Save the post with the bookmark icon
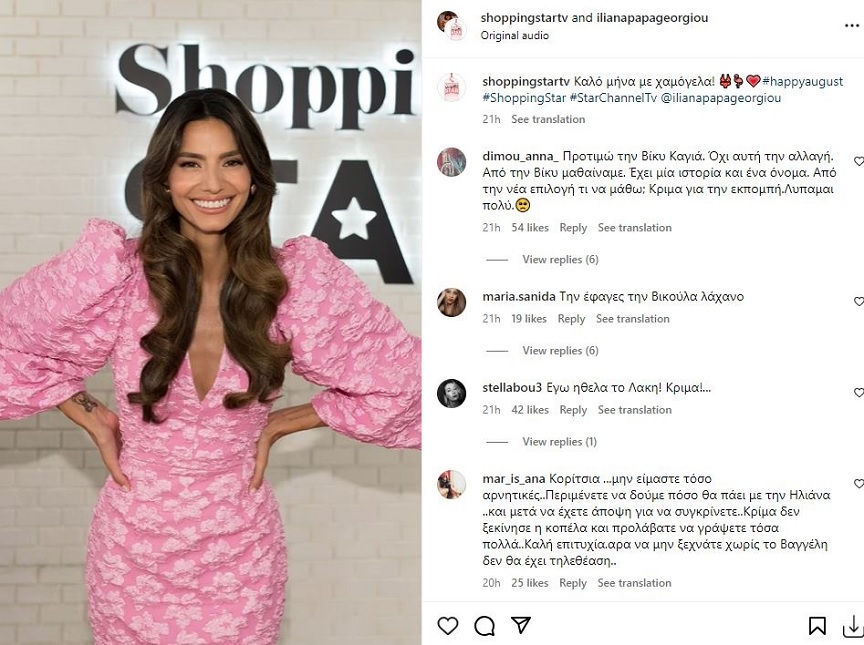The width and height of the screenshot is (864, 645). (x=817, y=626)
